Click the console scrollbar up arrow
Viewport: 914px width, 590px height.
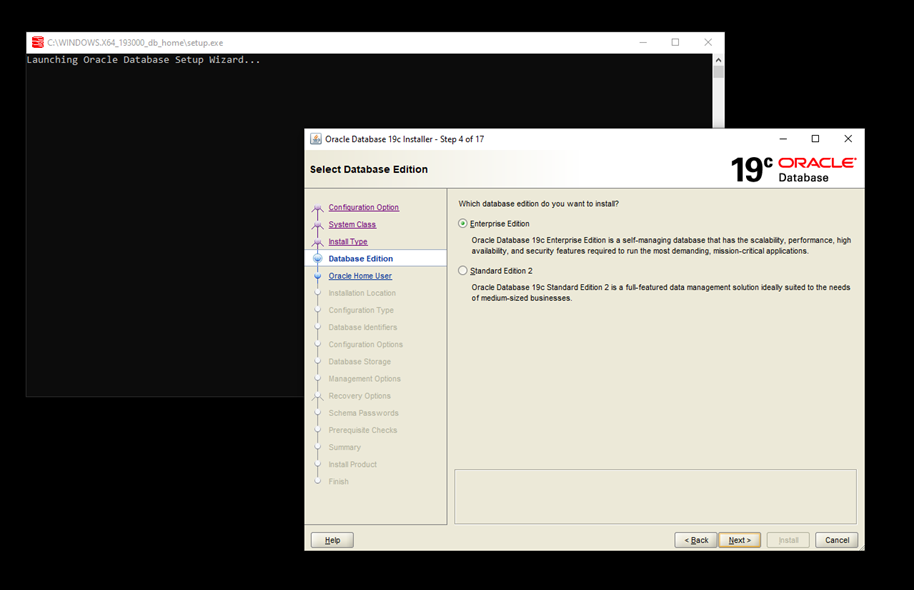pos(719,59)
